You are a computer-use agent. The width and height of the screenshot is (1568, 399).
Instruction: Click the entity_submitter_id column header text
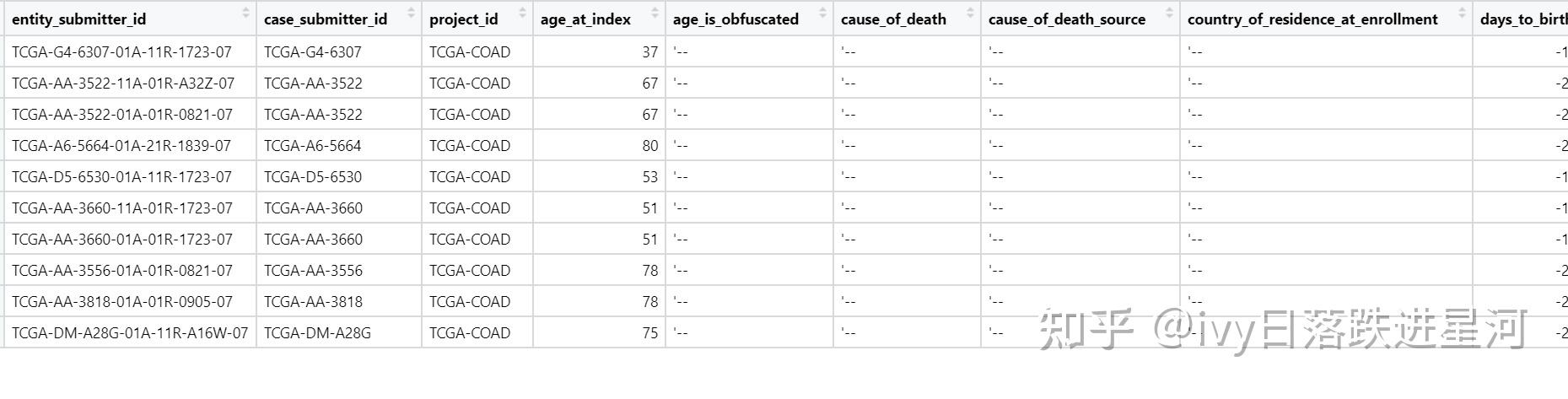coord(78,19)
